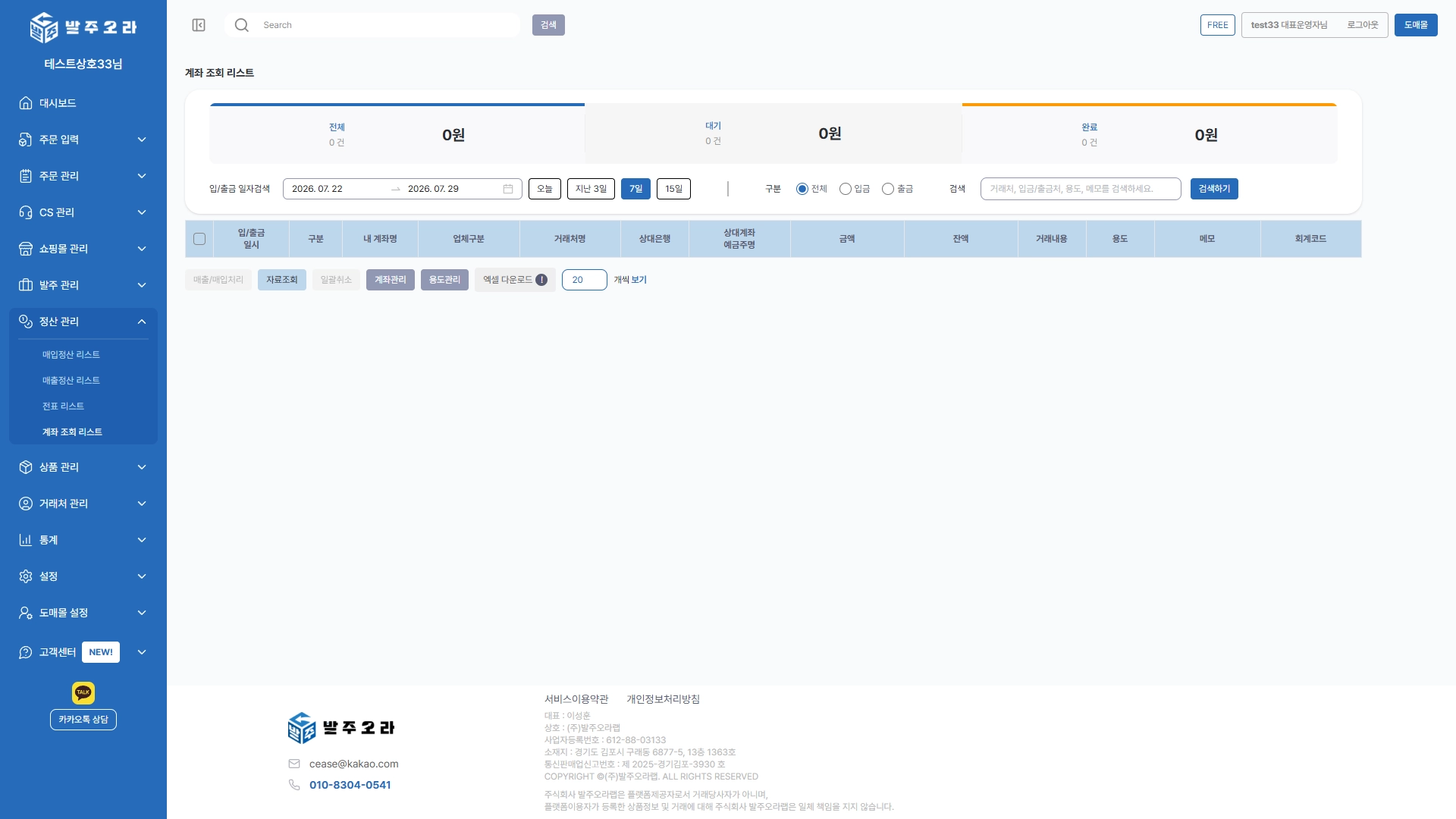Tick the select-all checkbox in the table header
This screenshot has width=1456, height=819.
coord(199,239)
